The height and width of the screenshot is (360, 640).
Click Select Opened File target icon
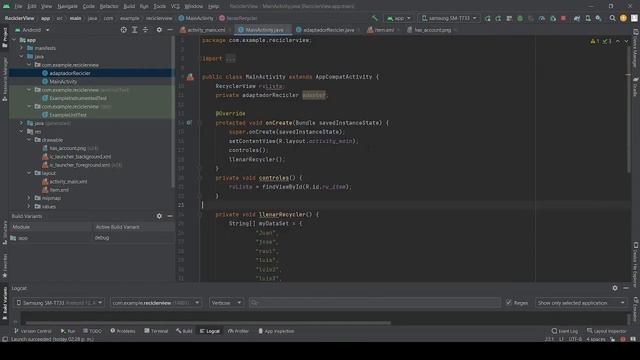(x=123, y=30)
